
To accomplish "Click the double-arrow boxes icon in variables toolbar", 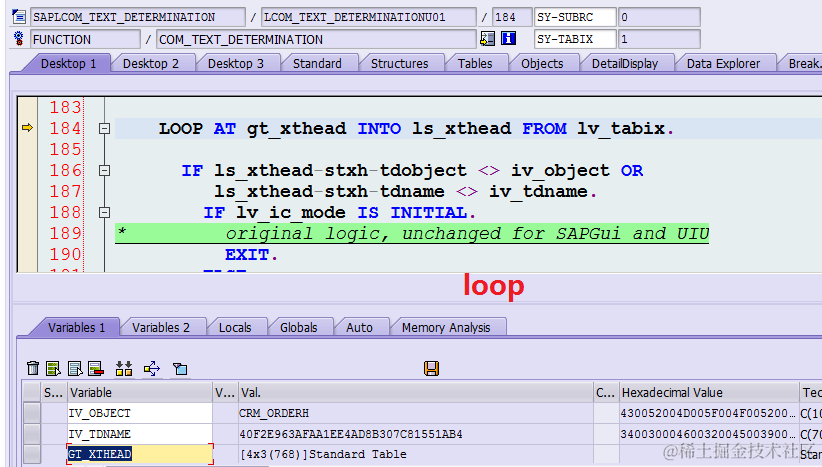I will tap(124, 368).
